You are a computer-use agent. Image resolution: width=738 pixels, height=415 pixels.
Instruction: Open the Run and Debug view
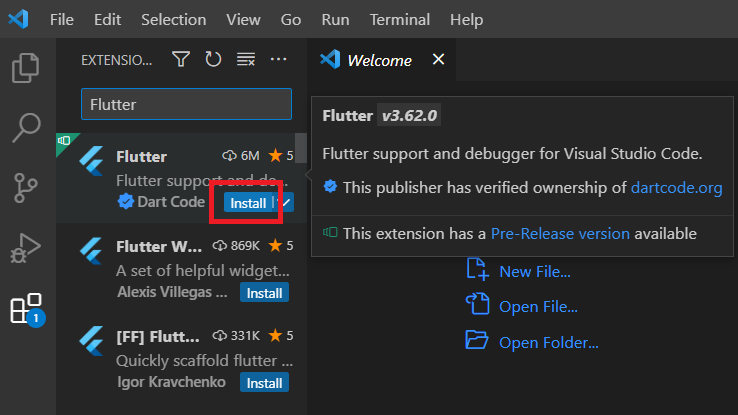click(26, 248)
